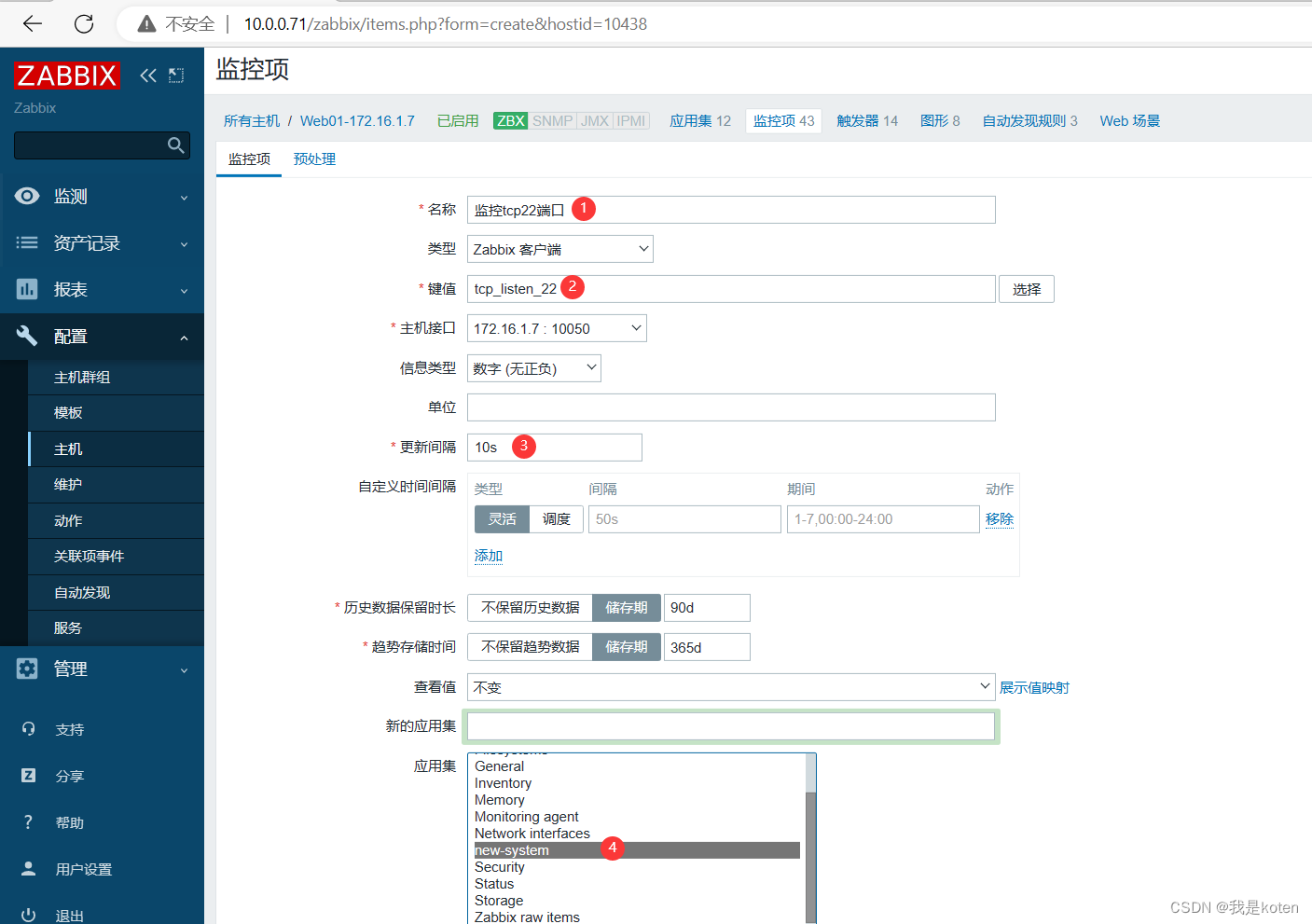
Task: Click the 报表 chart icon
Action: tap(27, 289)
